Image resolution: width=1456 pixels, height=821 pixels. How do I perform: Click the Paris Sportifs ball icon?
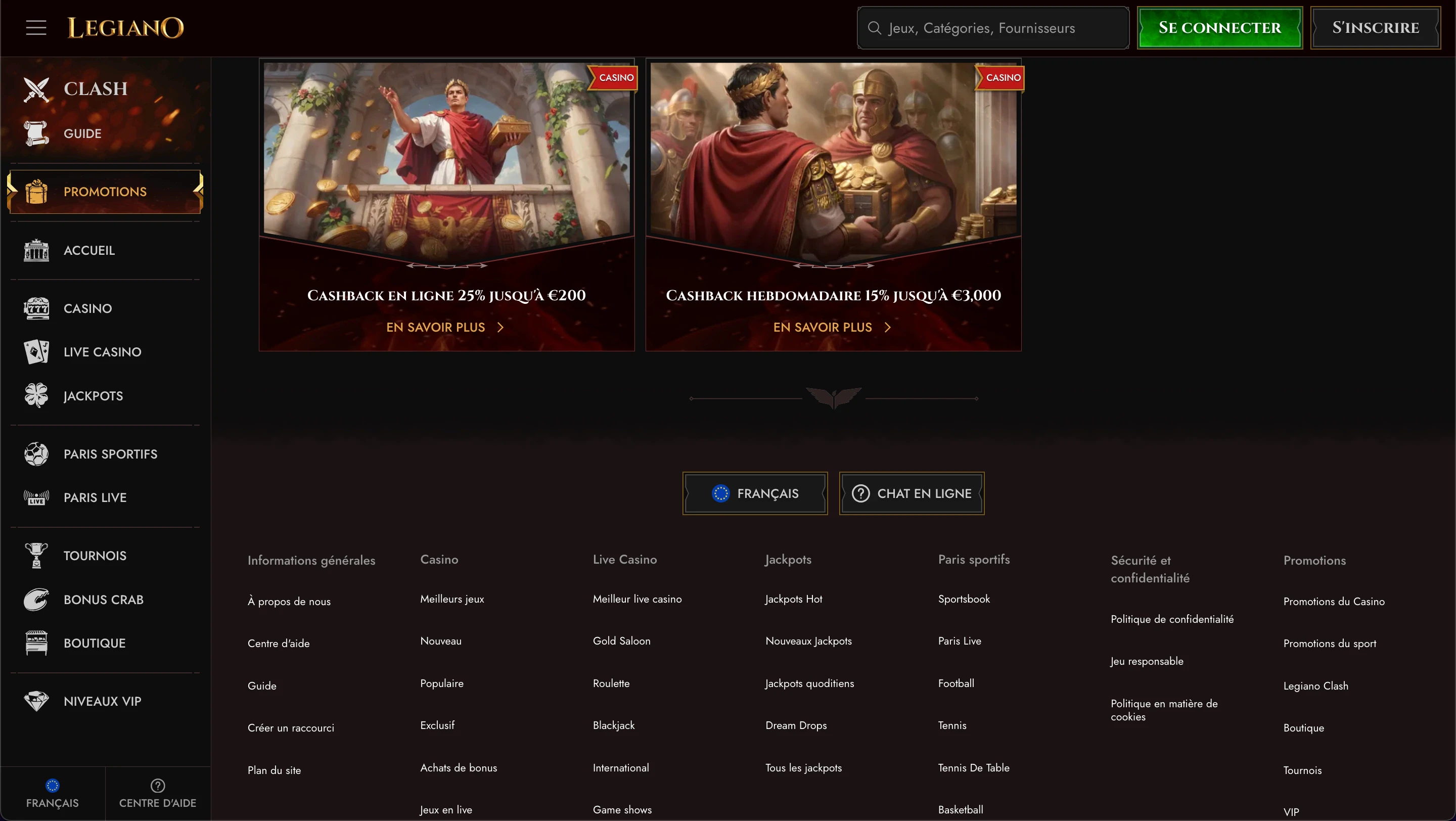37,454
